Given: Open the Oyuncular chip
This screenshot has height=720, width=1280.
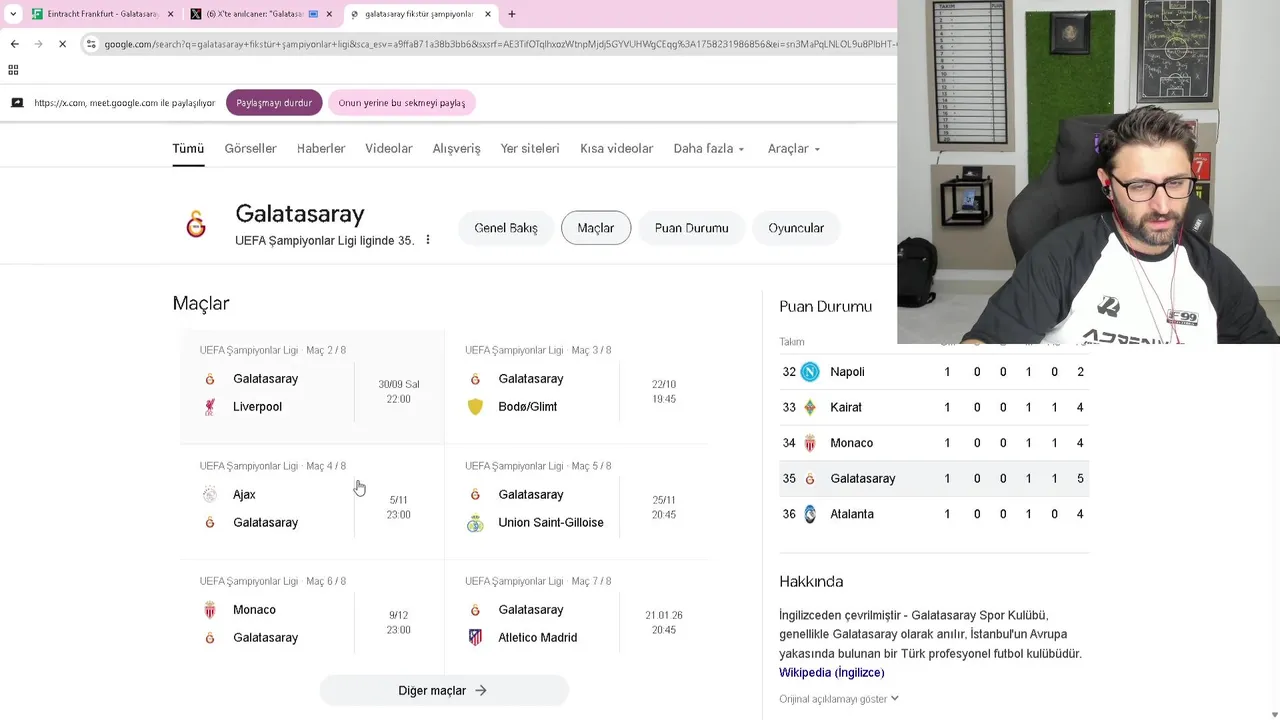Looking at the screenshot, I should [796, 228].
